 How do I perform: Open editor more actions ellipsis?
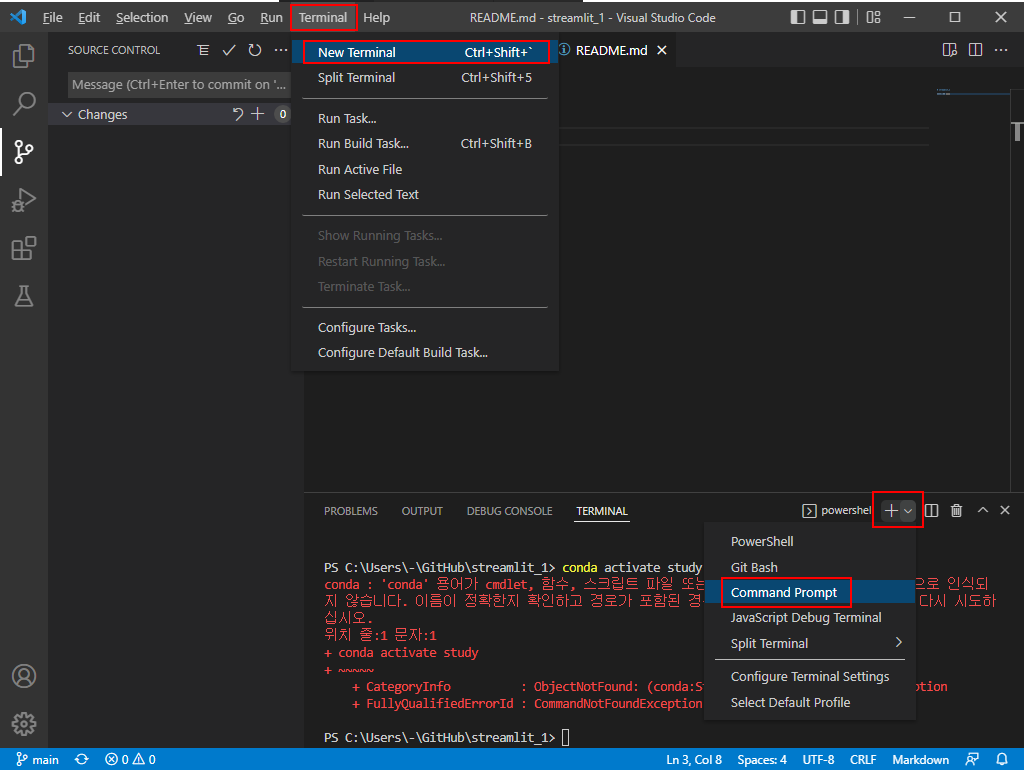tap(1001, 50)
